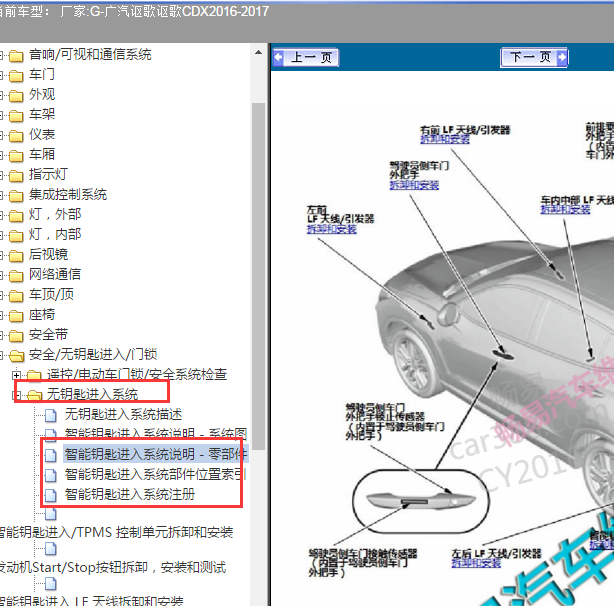This screenshot has width=614, height=606.
Task: Expand the 集成控制系统 tree node
Action: (1, 195)
